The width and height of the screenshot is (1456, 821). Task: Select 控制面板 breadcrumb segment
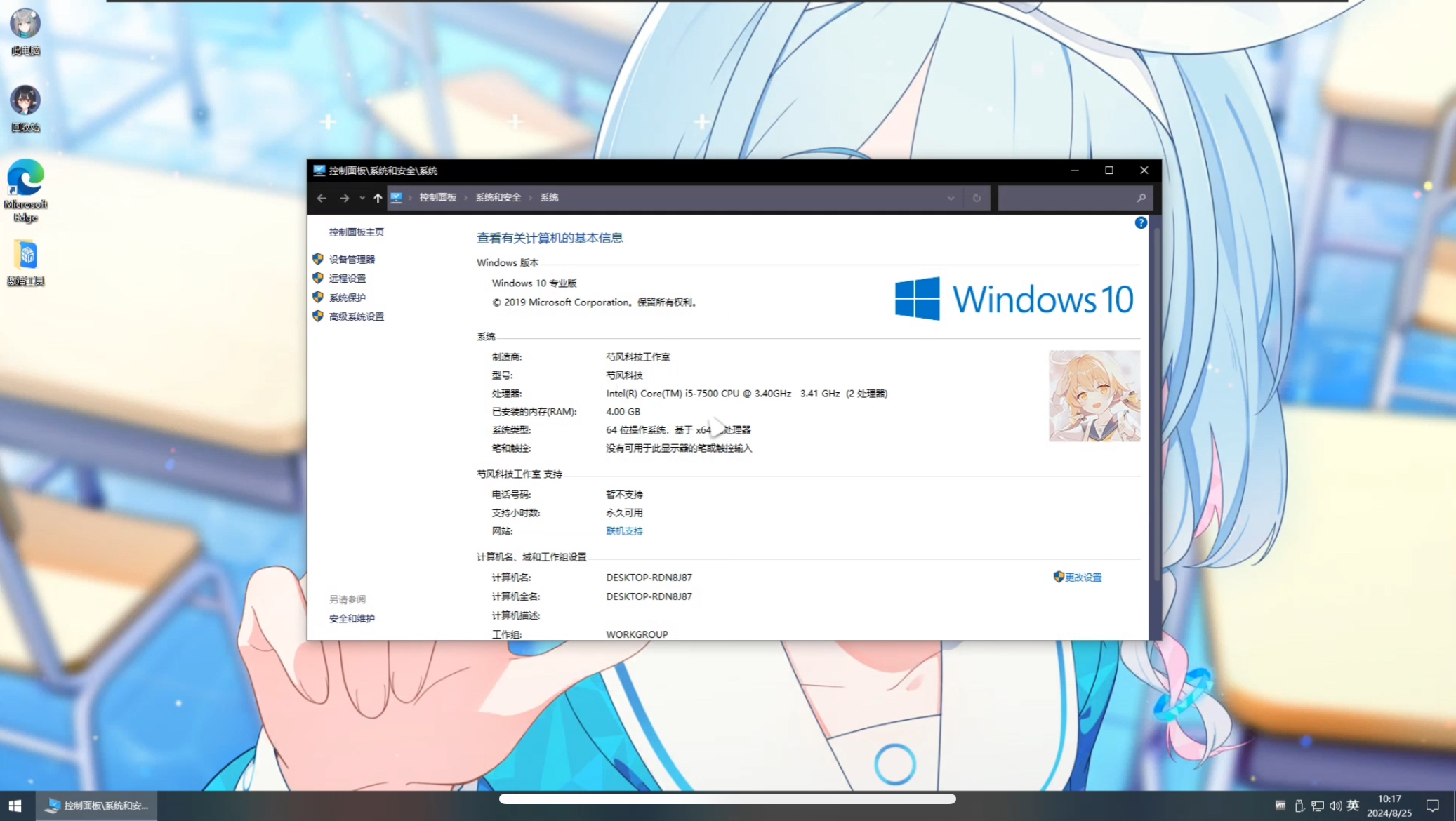[438, 198]
